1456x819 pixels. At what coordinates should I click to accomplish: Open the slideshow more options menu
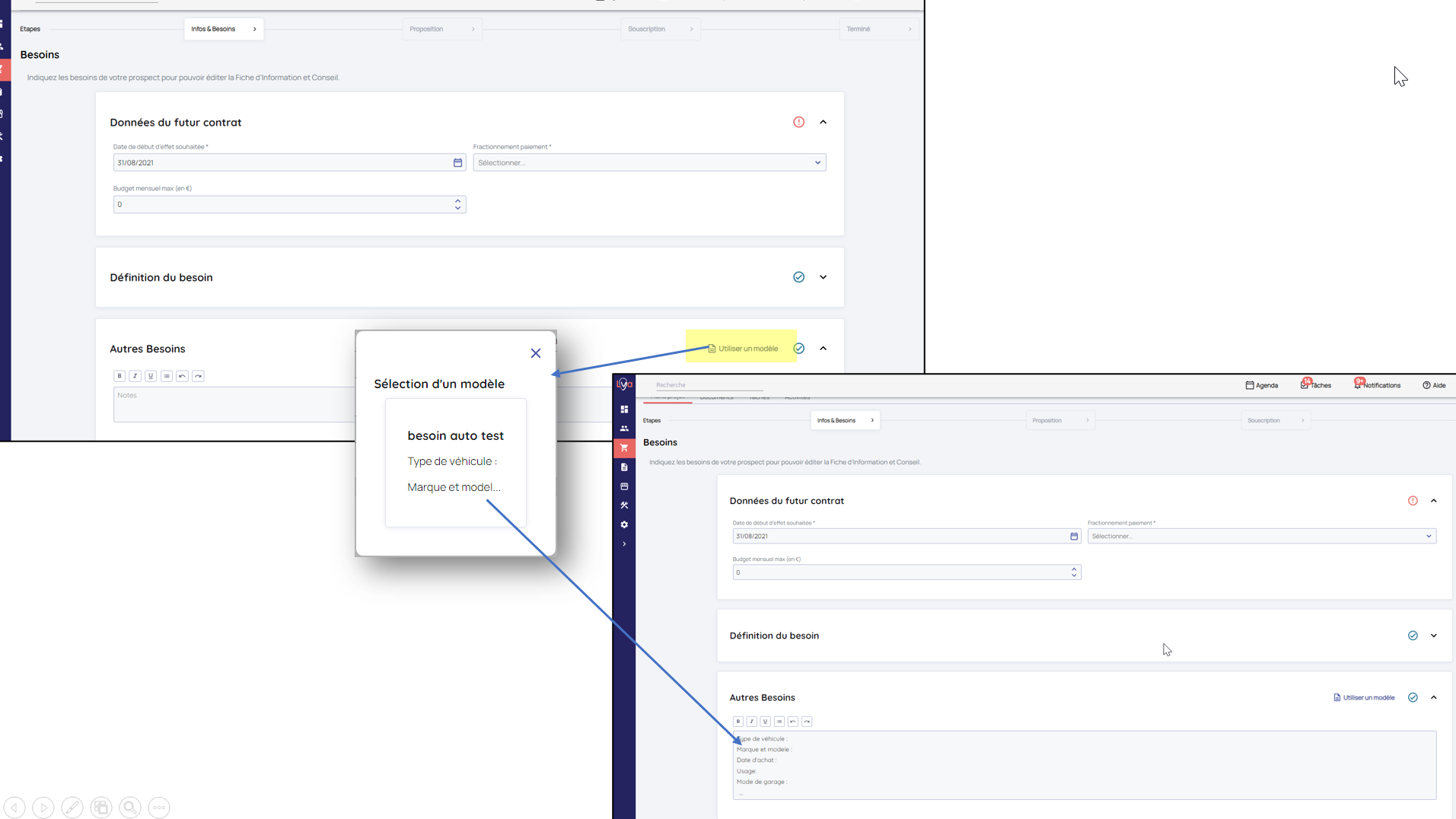click(159, 807)
